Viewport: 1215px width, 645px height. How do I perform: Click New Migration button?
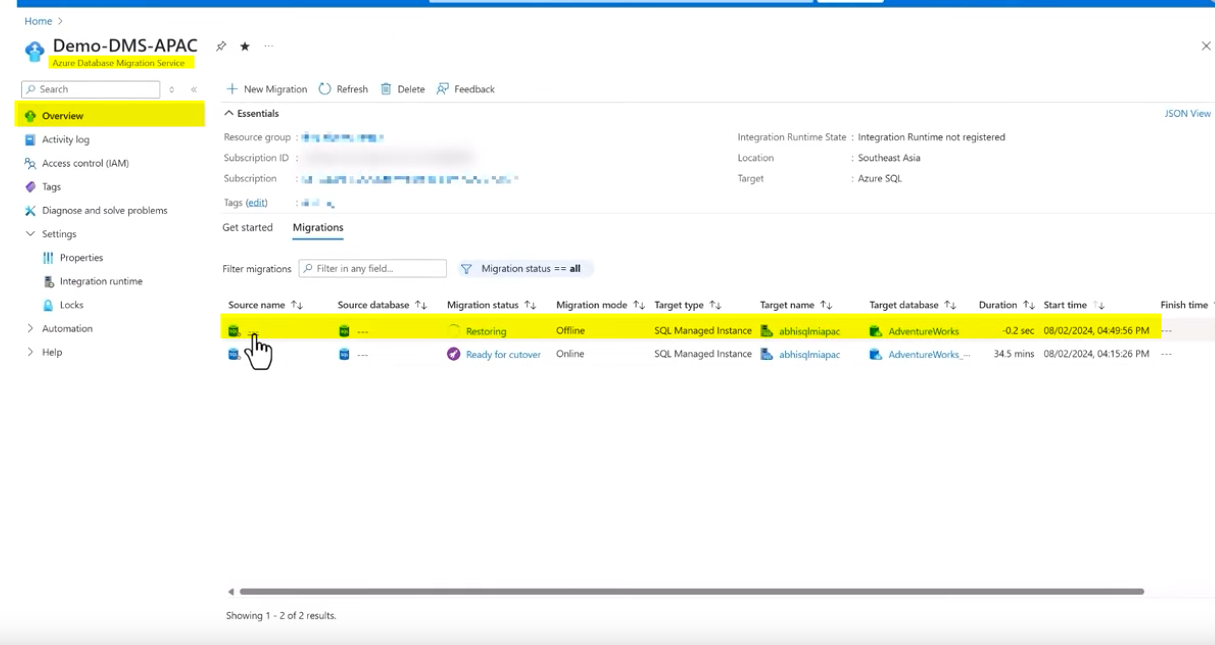click(266, 89)
